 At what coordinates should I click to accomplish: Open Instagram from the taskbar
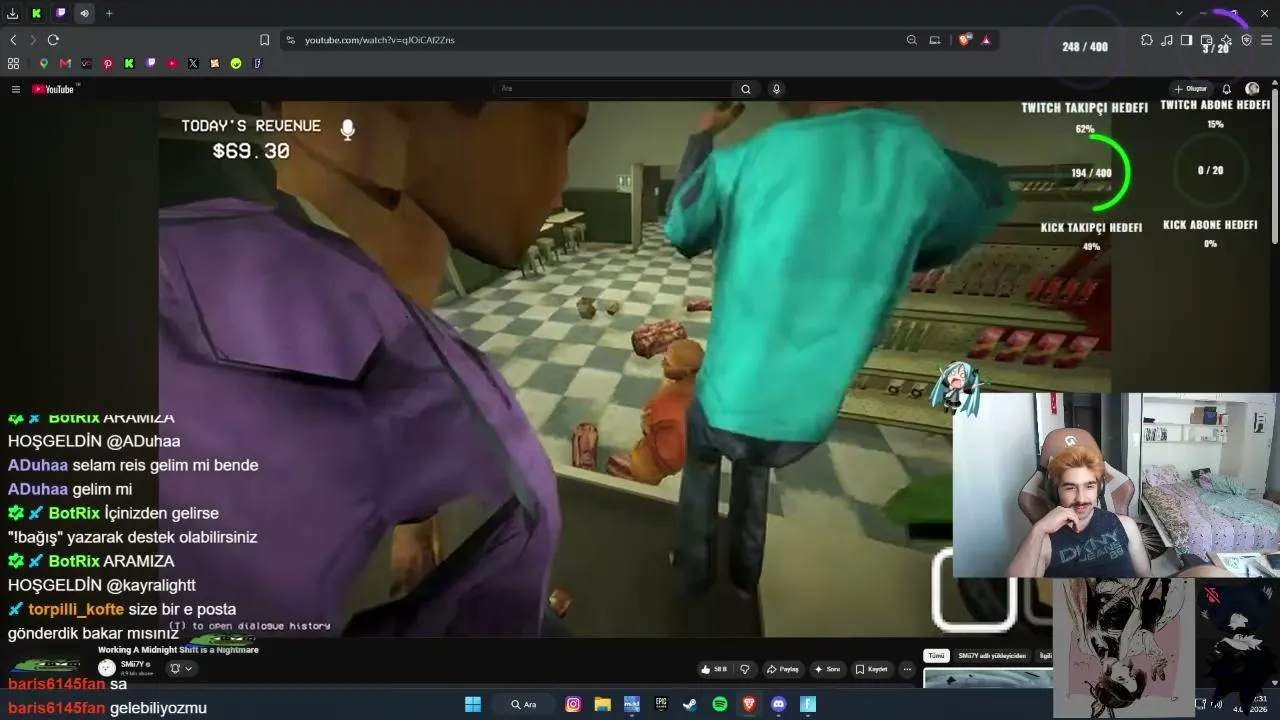point(573,704)
